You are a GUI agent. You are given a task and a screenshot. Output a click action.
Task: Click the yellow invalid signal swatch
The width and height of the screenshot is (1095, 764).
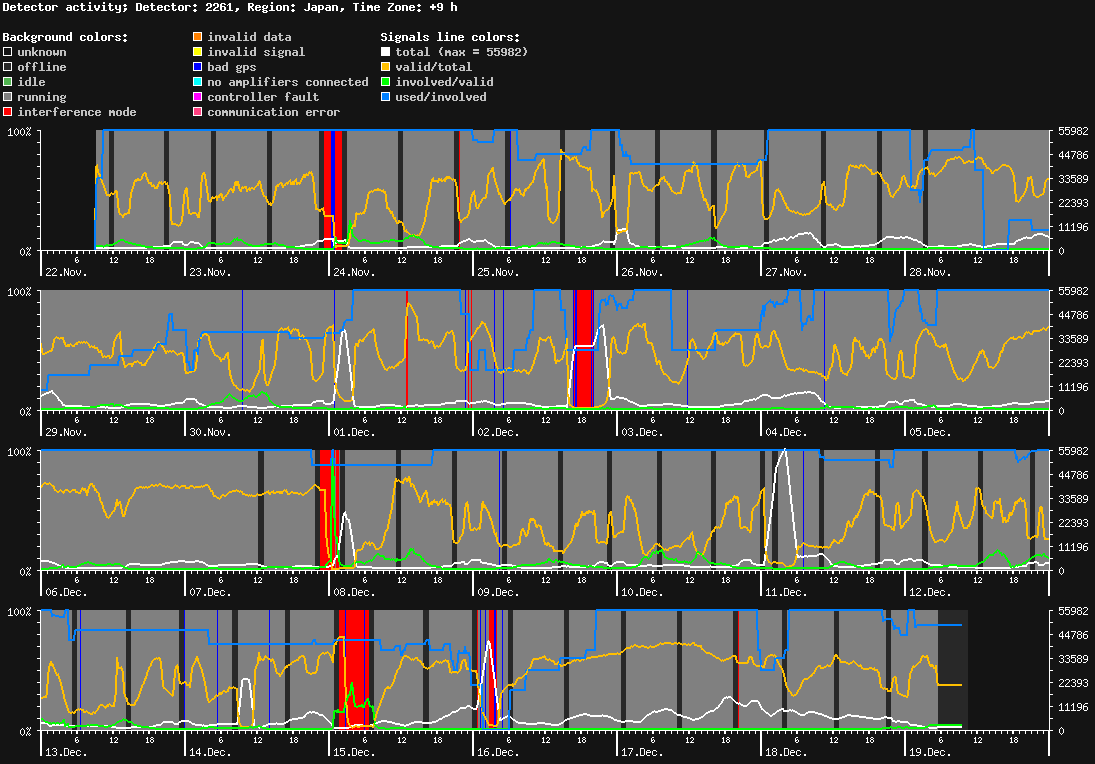198,52
